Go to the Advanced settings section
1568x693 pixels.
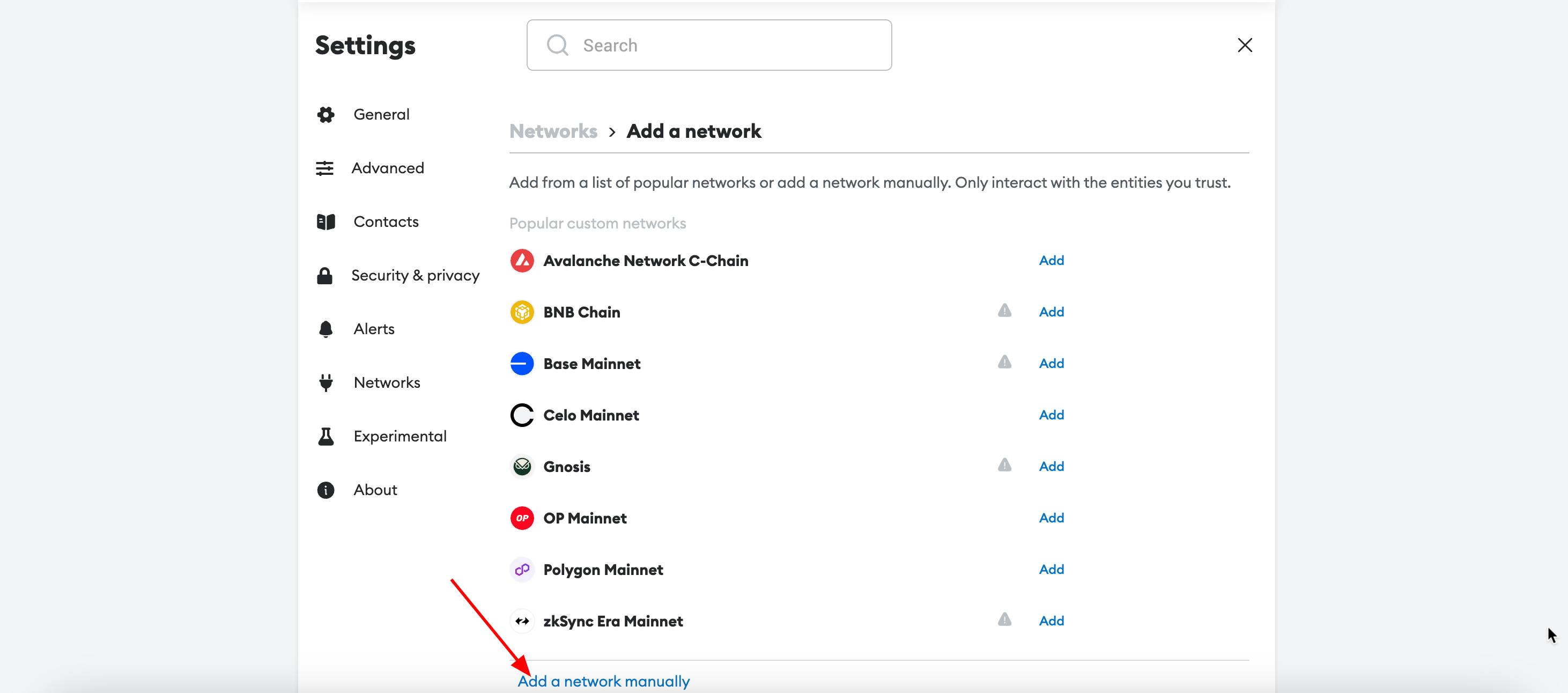coord(387,168)
